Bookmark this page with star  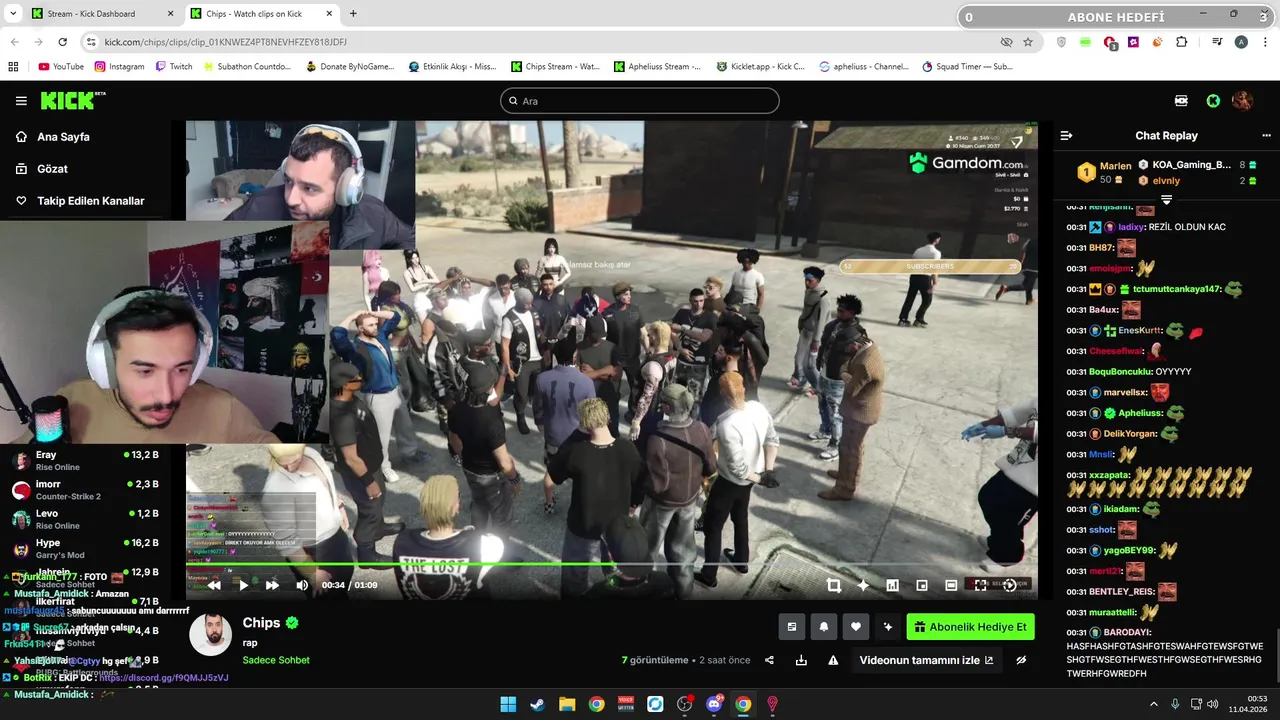(1029, 42)
